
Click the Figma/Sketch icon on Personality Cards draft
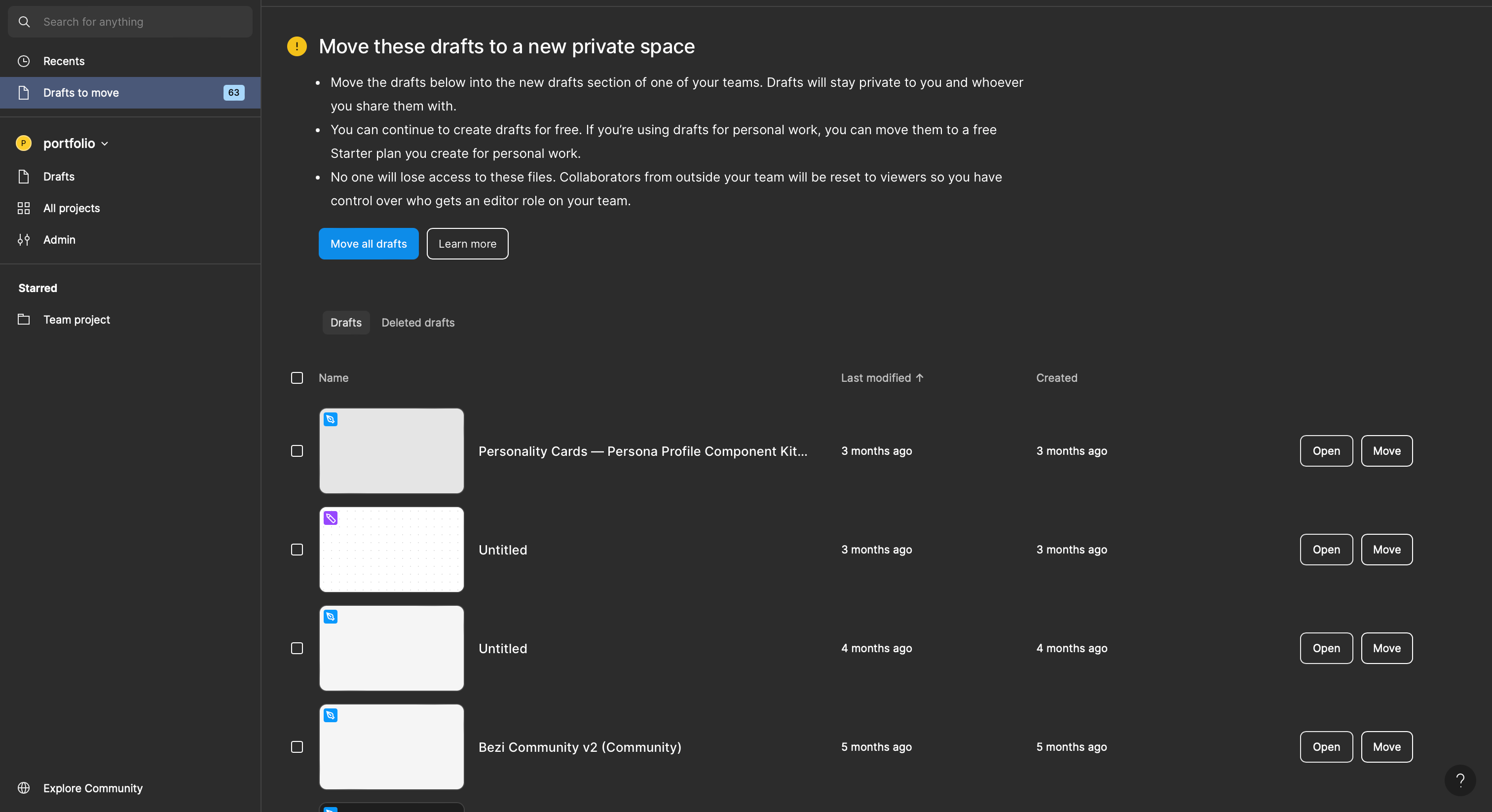click(331, 419)
